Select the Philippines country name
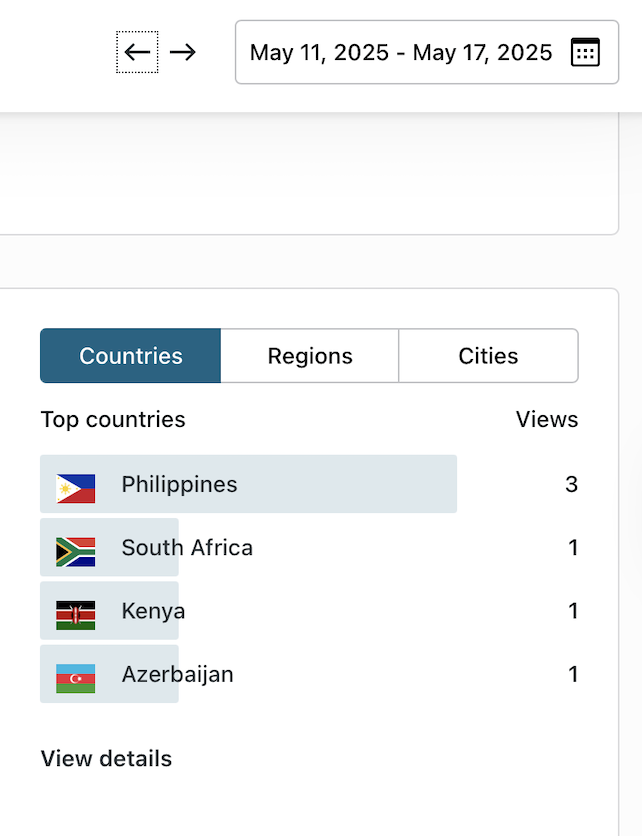 pos(180,485)
